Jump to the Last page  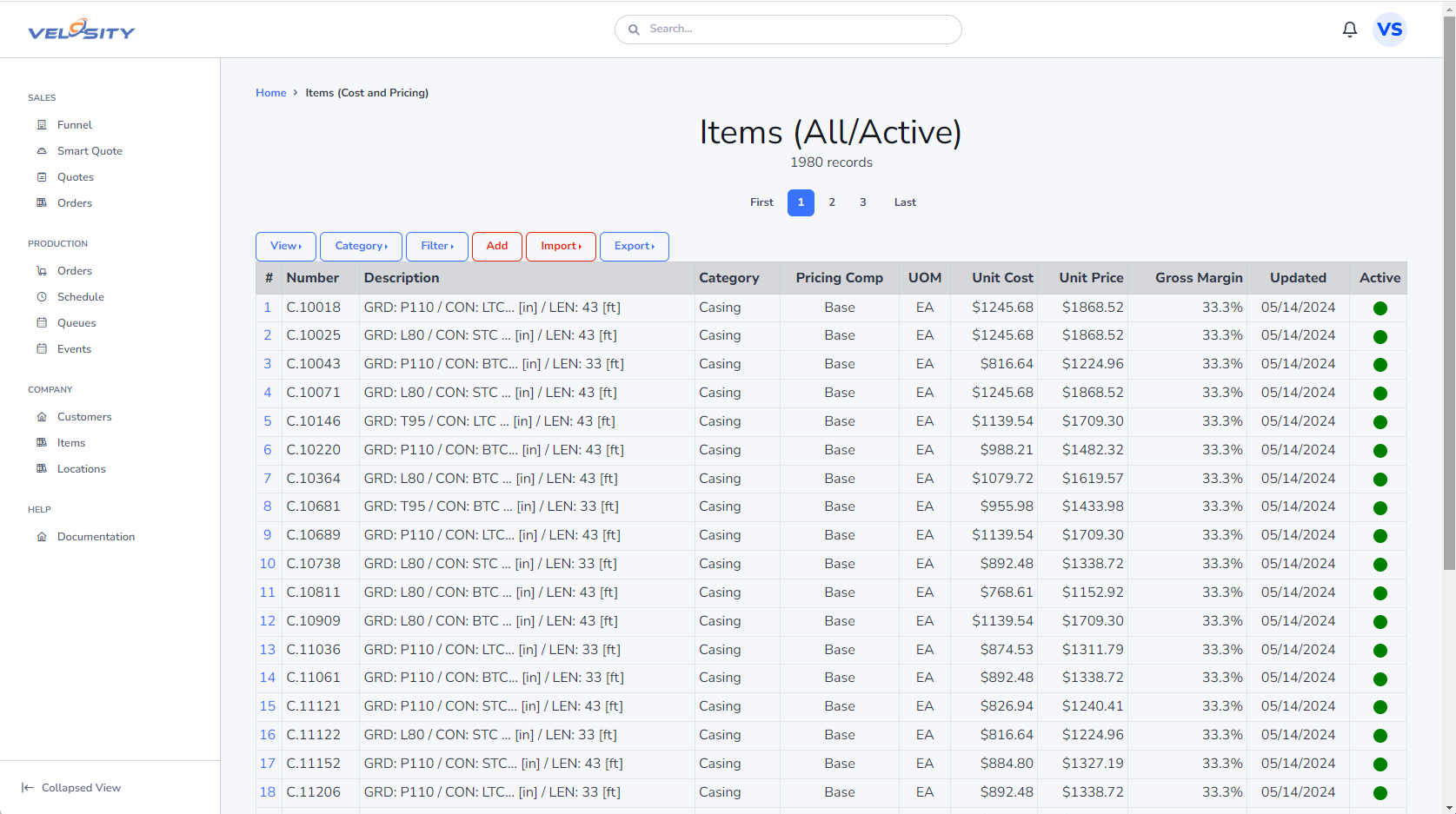point(905,202)
